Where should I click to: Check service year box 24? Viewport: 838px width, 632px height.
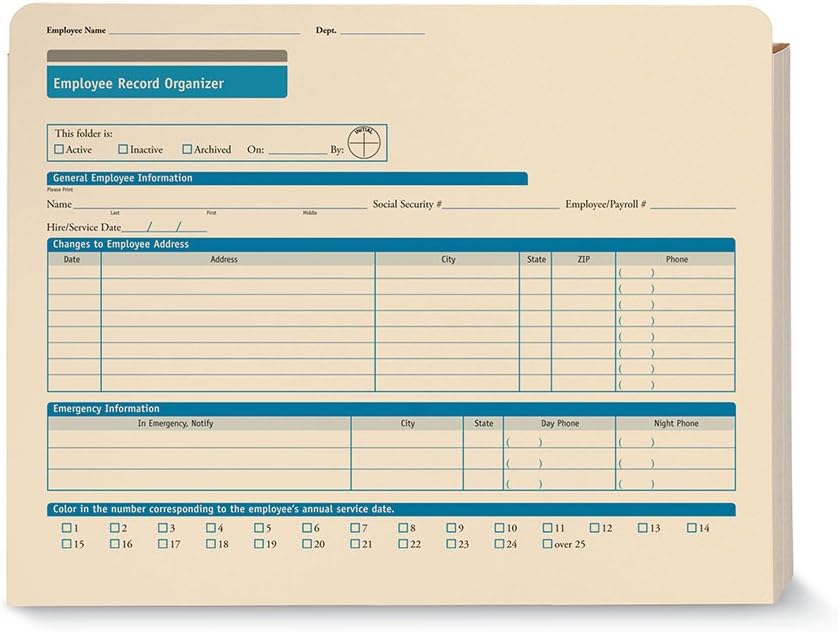pyautogui.click(x=499, y=544)
